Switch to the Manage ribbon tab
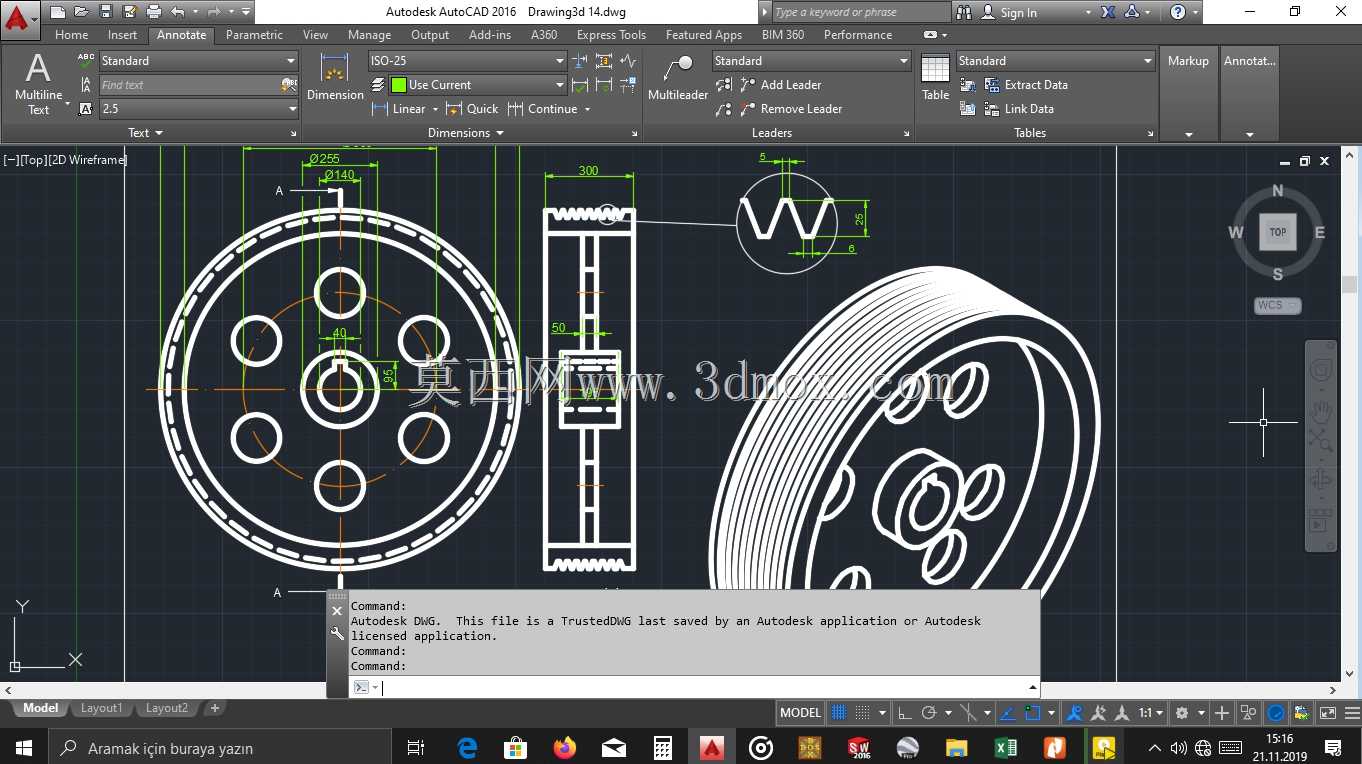Viewport: 1362px width, 764px height. click(369, 35)
